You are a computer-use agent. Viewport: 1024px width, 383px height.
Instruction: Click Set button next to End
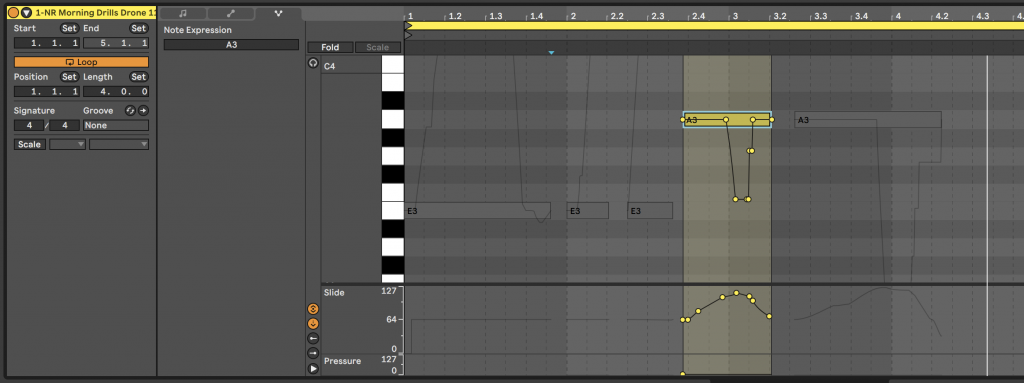[x=138, y=28]
